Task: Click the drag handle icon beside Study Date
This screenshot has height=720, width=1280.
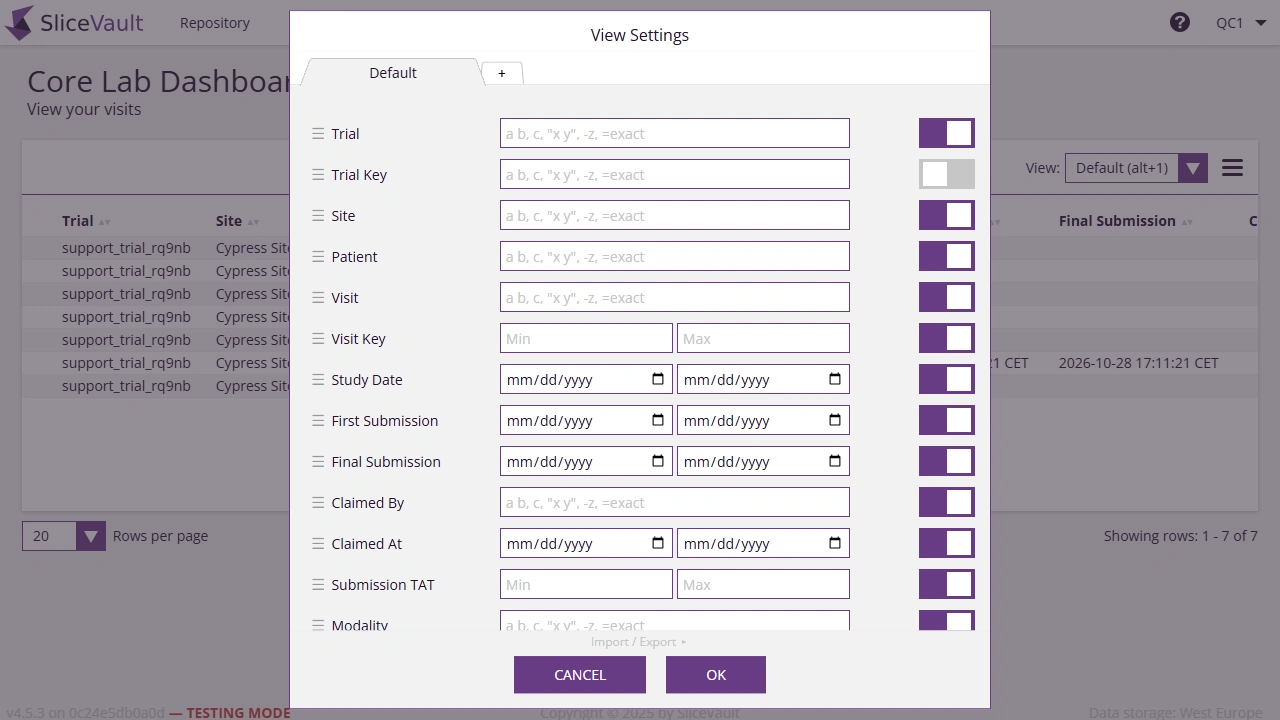Action: pos(318,379)
